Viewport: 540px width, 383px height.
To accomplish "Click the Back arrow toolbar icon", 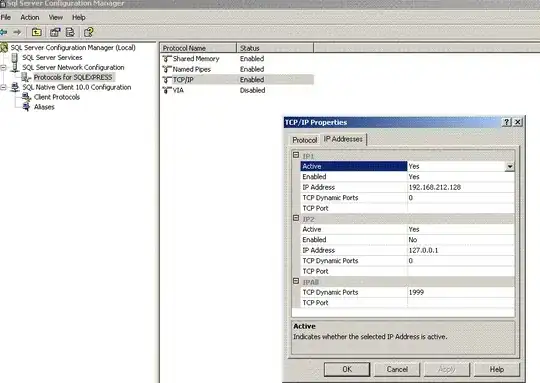I will pyautogui.click(x=3, y=32).
